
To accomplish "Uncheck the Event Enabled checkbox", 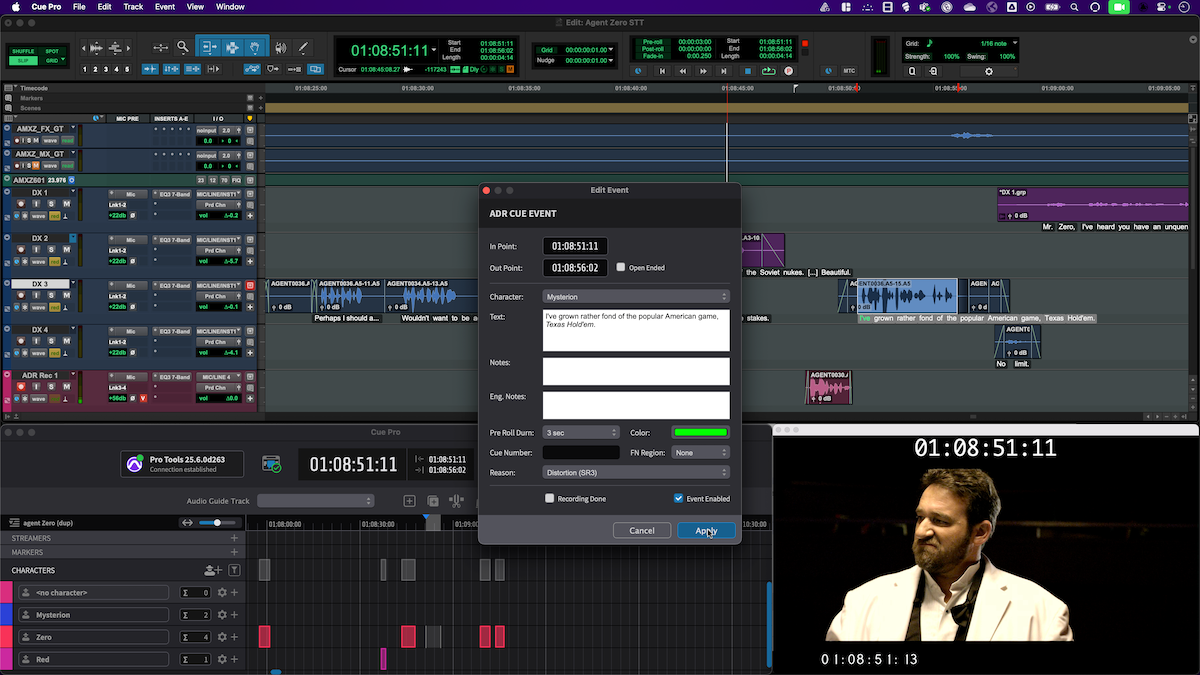I will pos(679,498).
